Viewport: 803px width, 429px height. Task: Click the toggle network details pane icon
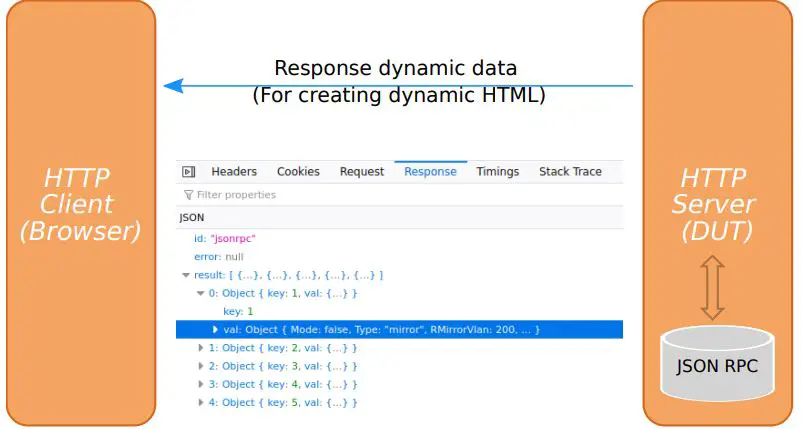[188, 172]
